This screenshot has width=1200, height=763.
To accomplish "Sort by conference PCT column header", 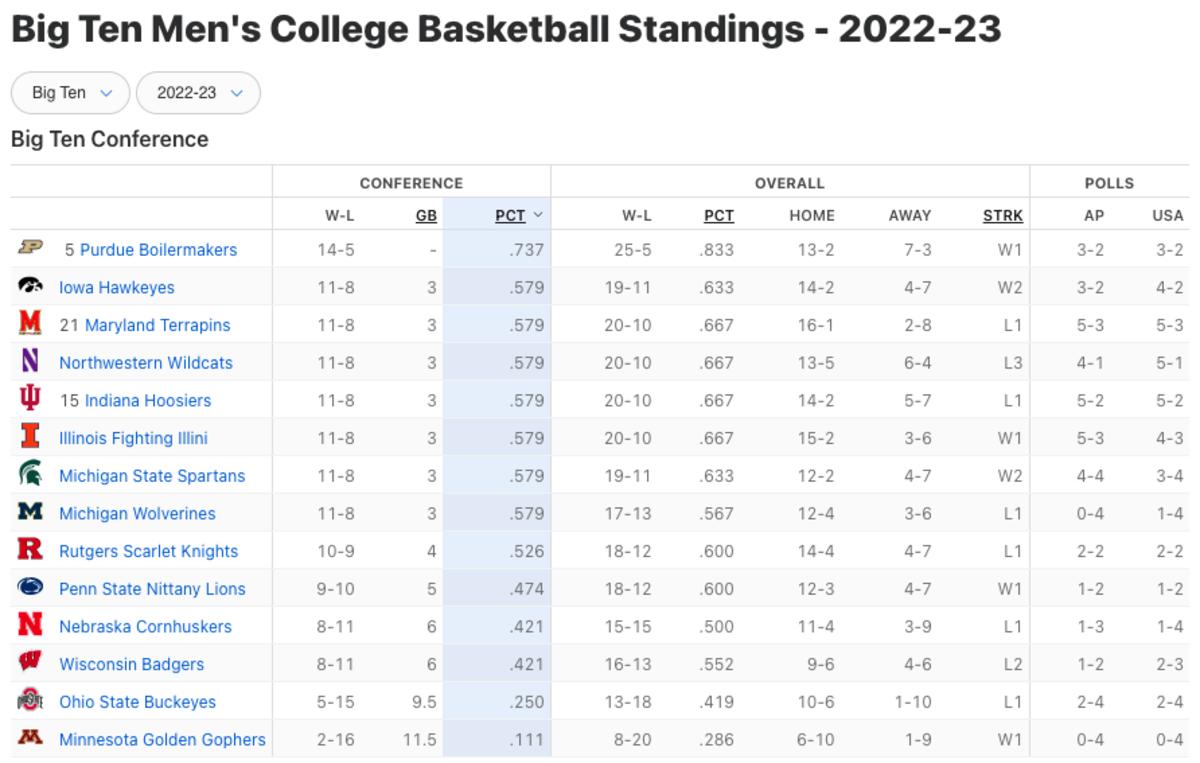I will click(x=511, y=215).
